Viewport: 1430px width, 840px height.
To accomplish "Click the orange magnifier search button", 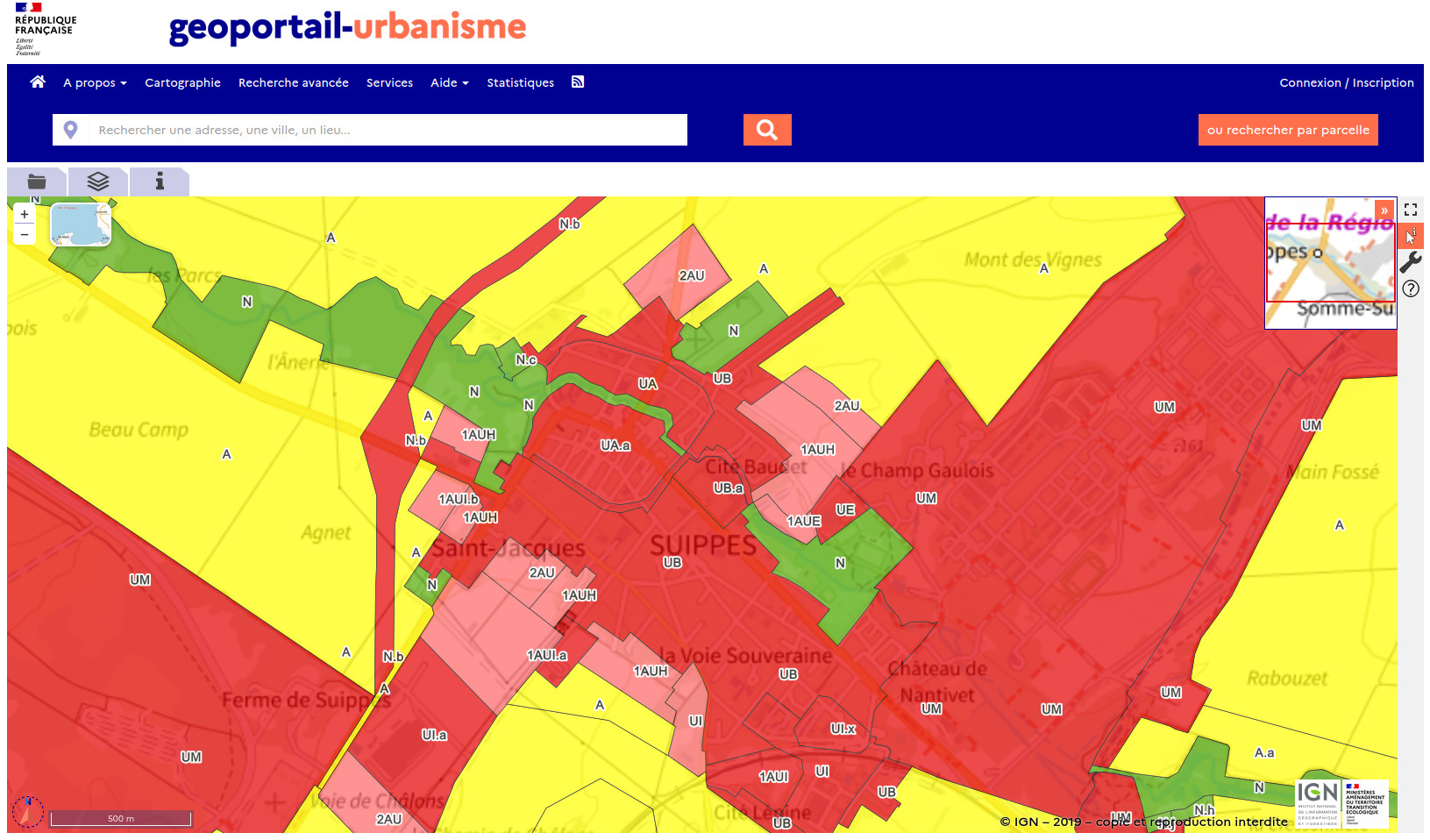I will 767,130.
